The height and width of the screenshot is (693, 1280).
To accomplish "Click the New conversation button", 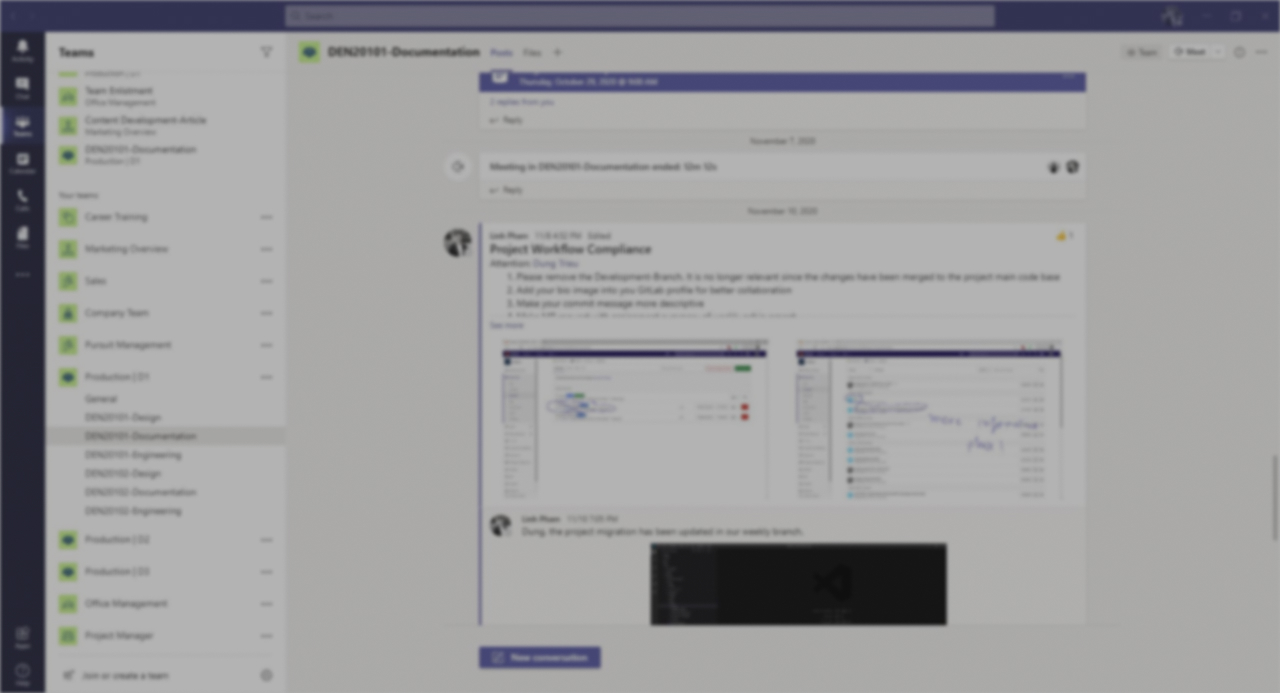I will pyautogui.click(x=540, y=657).
